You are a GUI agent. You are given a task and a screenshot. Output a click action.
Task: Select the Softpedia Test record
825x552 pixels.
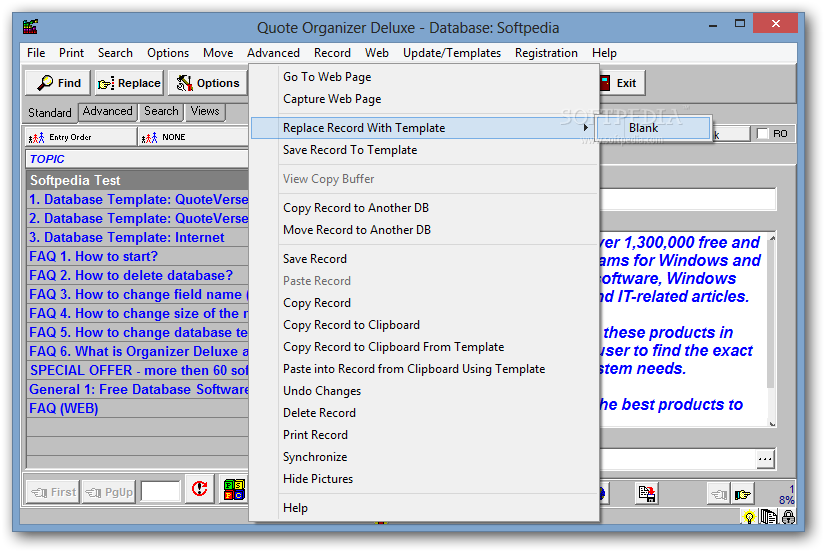click(137, 180)
